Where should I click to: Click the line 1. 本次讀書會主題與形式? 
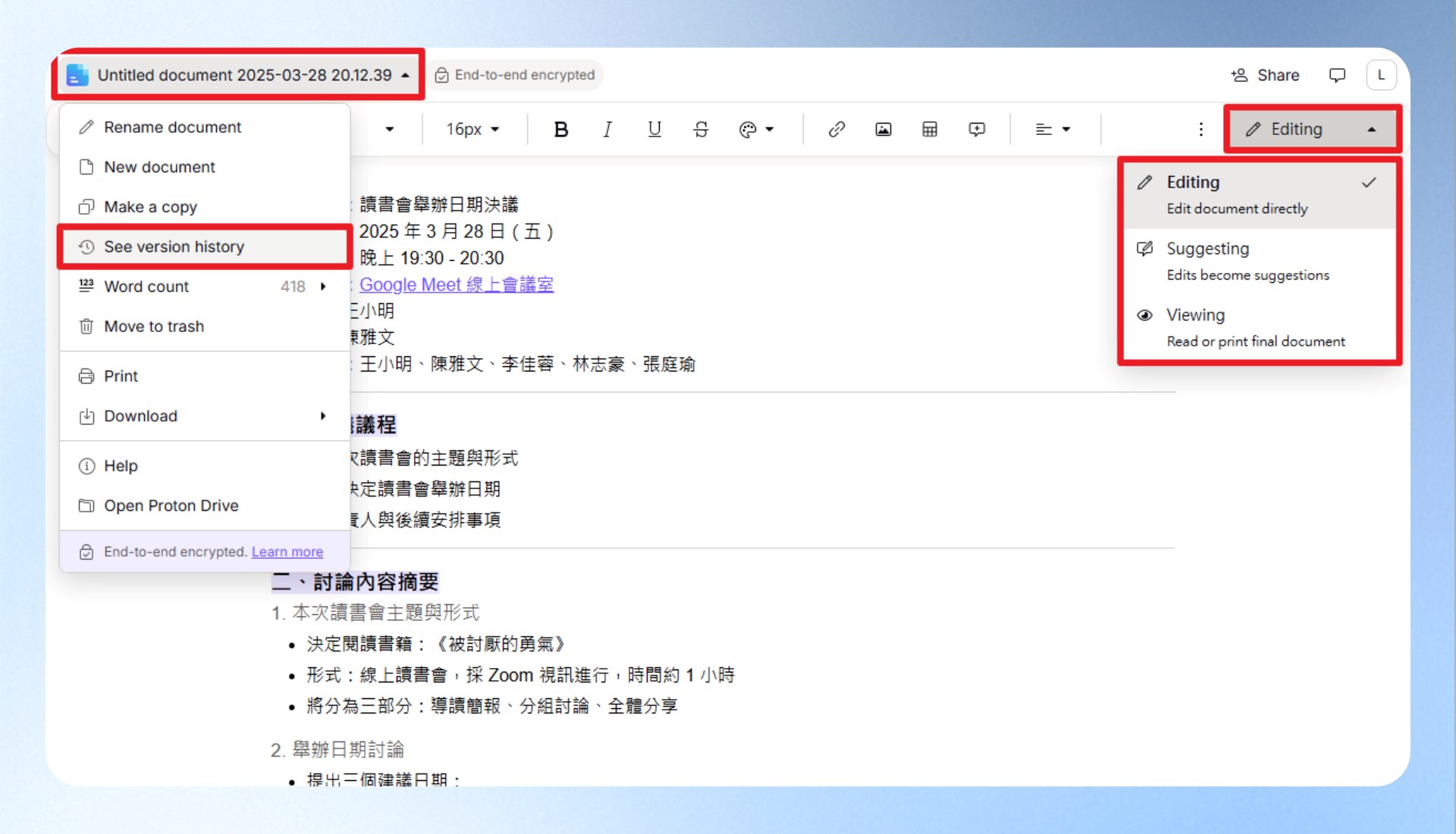pyautogui.click(x=375, y=613)
